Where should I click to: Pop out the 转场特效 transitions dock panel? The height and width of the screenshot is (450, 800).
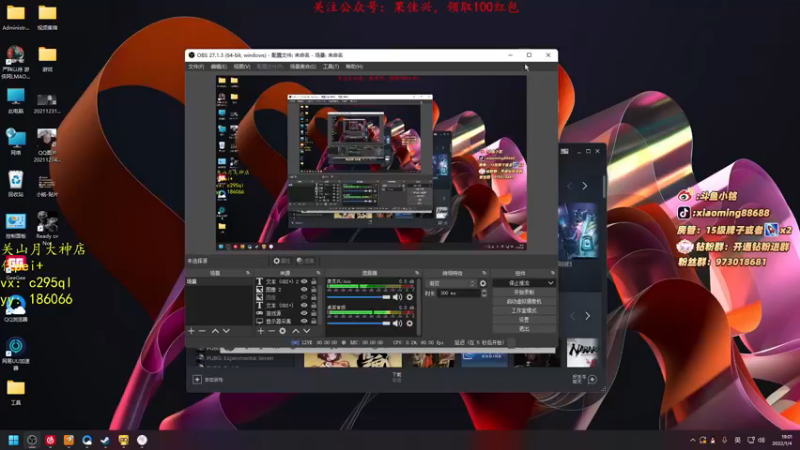484,273
